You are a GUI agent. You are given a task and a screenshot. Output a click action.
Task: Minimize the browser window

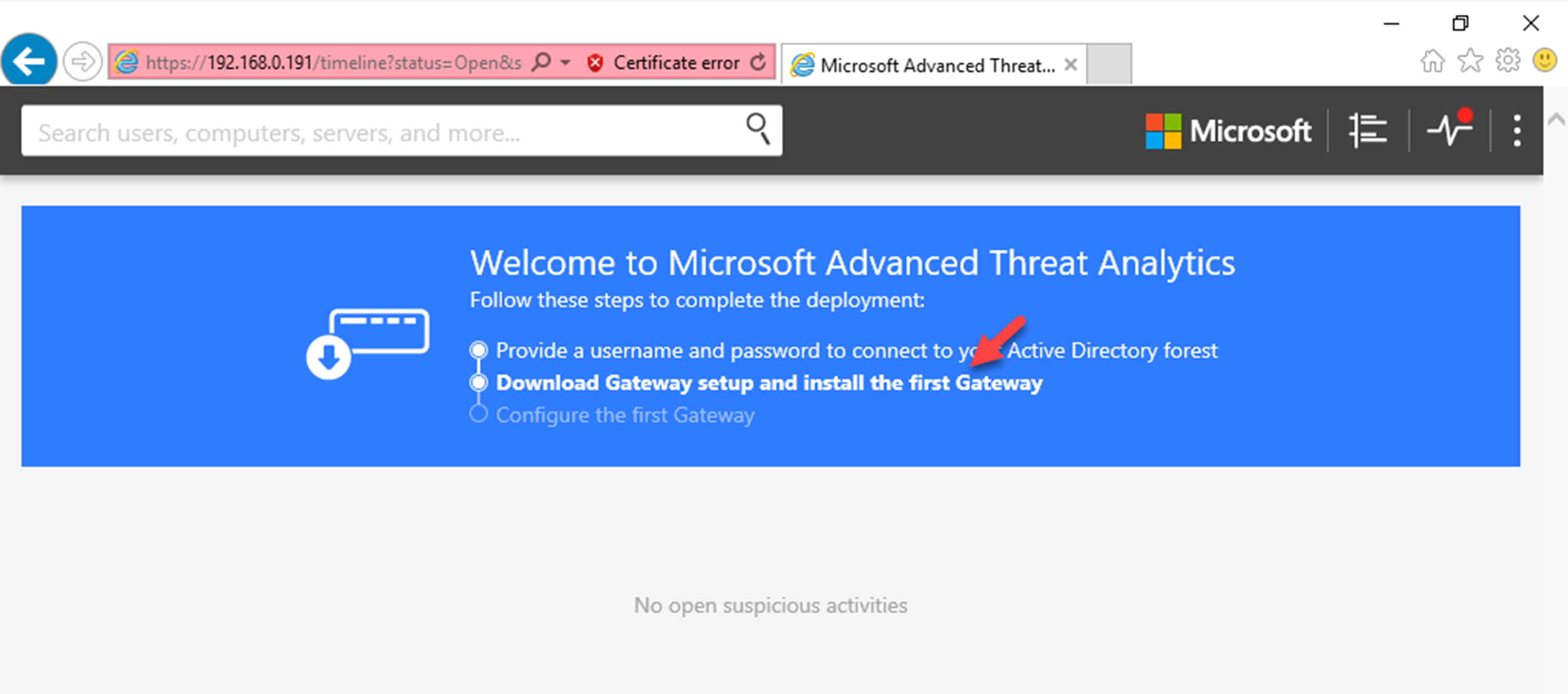tap(1391, 24)
